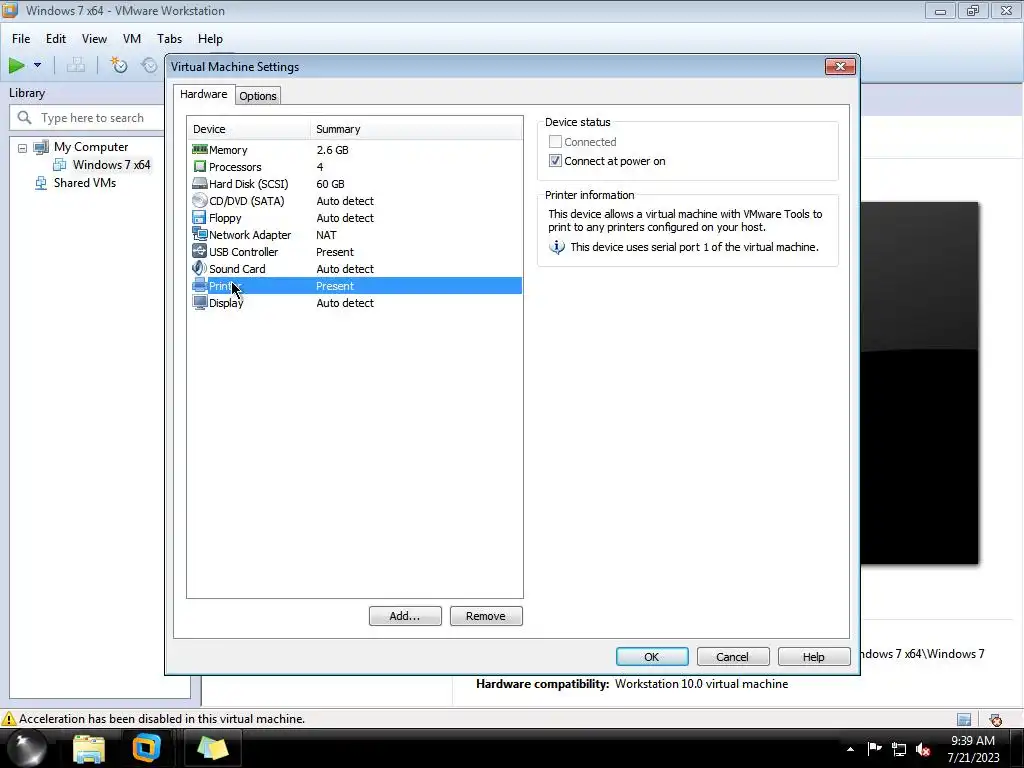Screen dimensions: 1024x768
Task: Confirm settings with OK button
Action: [652, 657]
